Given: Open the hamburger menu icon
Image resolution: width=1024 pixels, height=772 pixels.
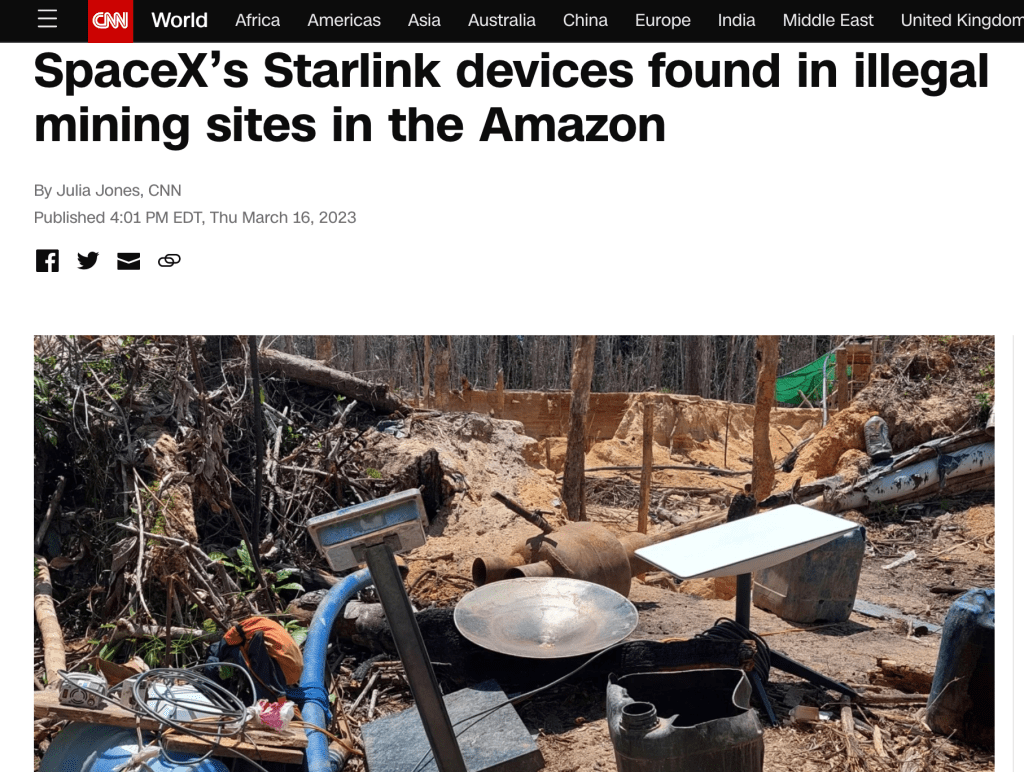Looking at the screenshot, I should point(47,20).
